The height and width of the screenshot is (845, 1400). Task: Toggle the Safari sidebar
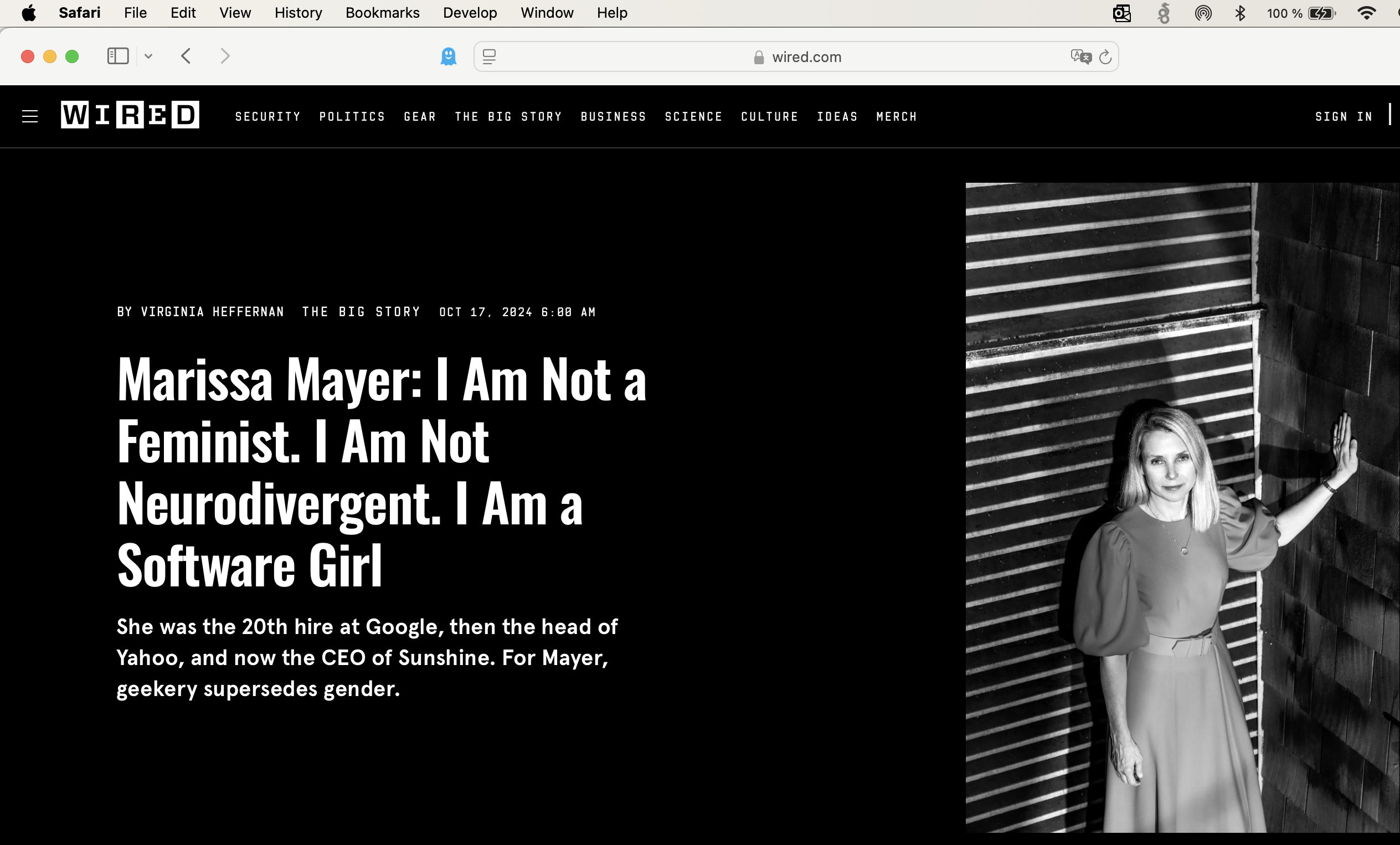pos(117,56)
